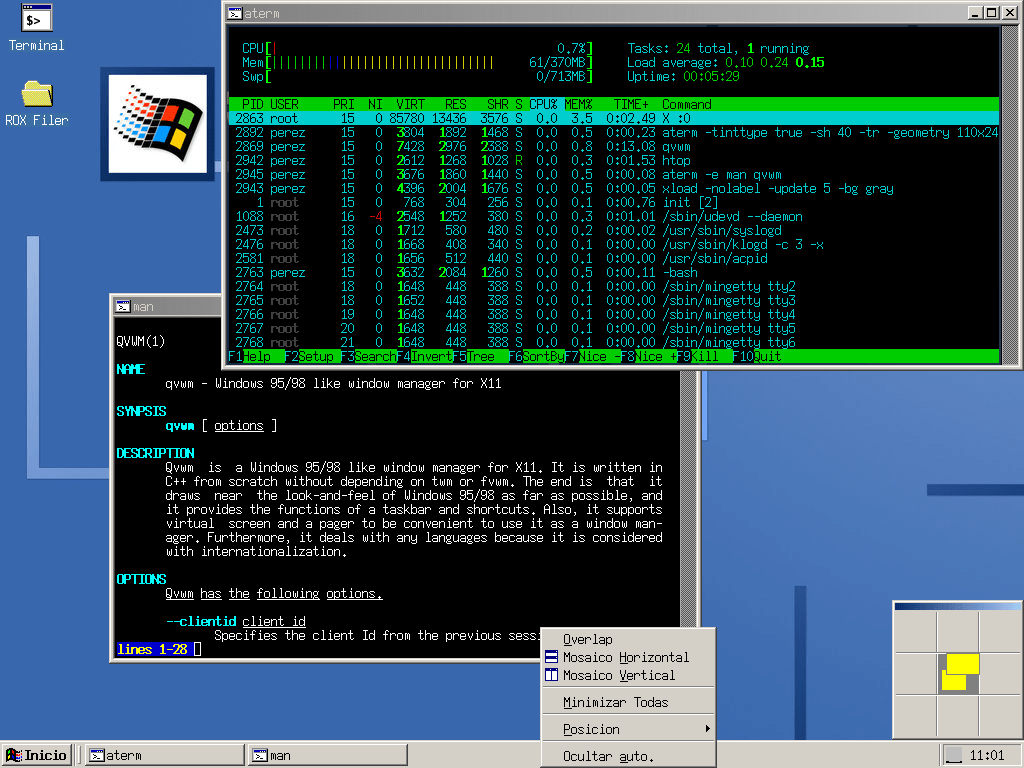Click F6 SortBy in htop footer
The width and height of the screenshot is (1024, 768).
(536, 357)
